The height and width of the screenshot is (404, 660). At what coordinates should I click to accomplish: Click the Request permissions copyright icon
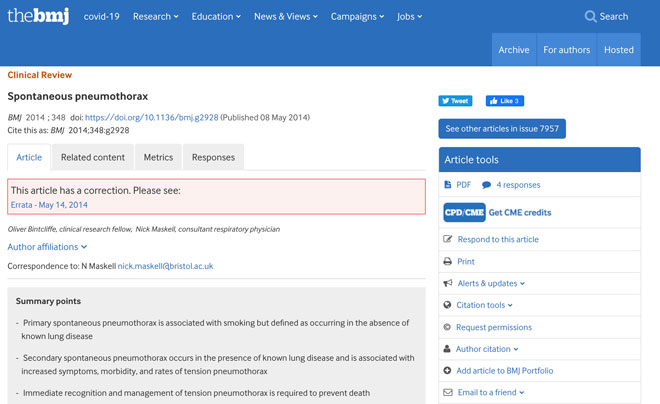coord(447,327)
